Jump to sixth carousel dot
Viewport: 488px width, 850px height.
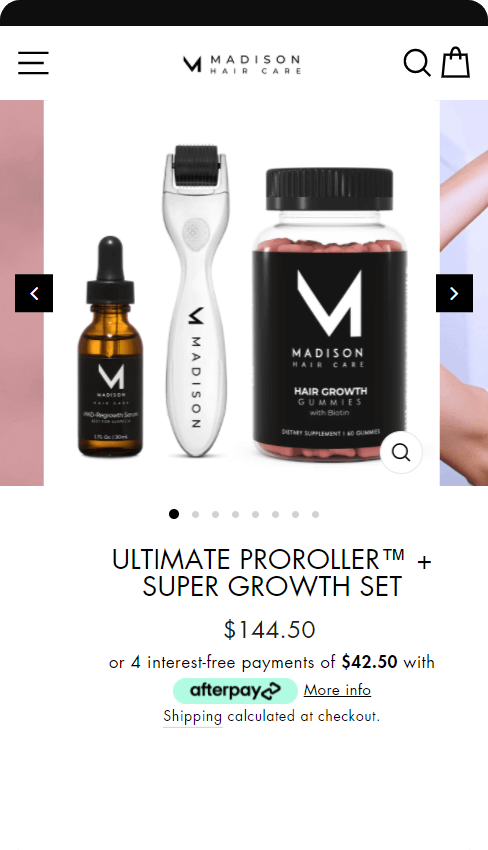[x=275, y=514]
